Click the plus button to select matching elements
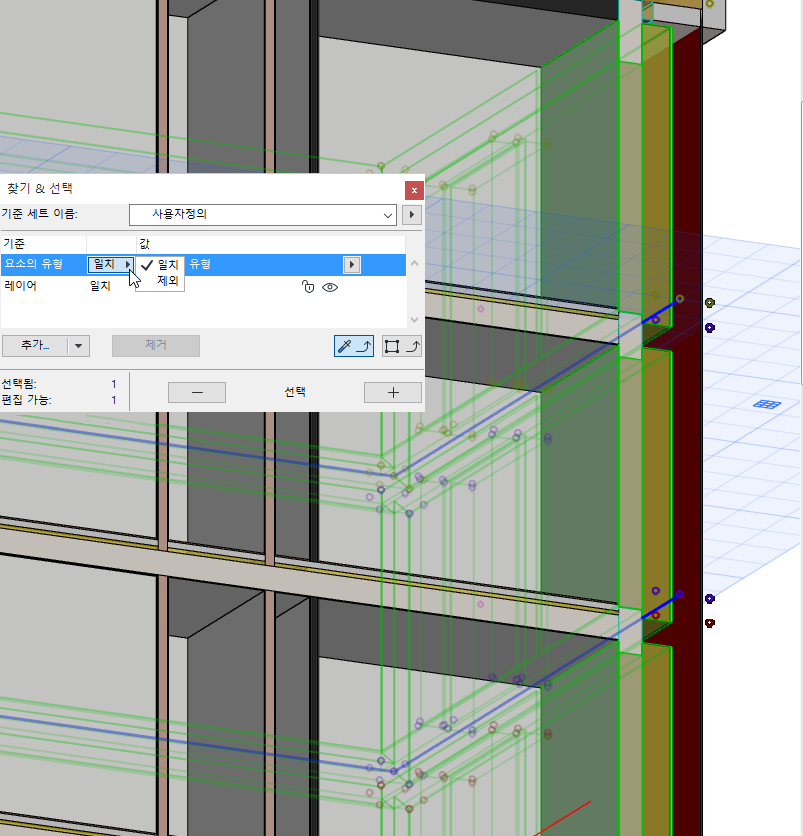Image resolution: width=803 pixels, height=836 pixels. (x=392, y=392)
